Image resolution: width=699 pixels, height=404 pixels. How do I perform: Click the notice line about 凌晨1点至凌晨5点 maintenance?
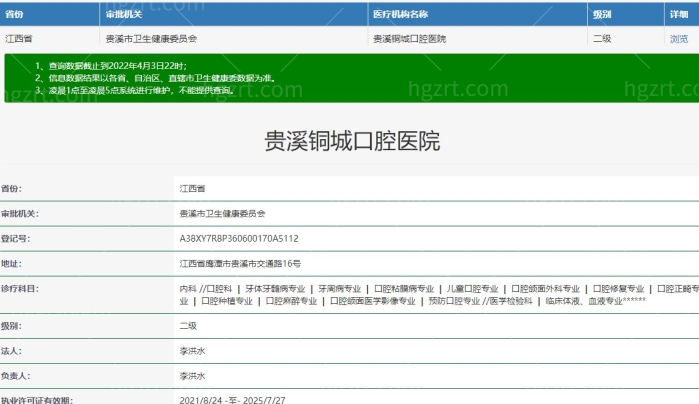[134, 90]
